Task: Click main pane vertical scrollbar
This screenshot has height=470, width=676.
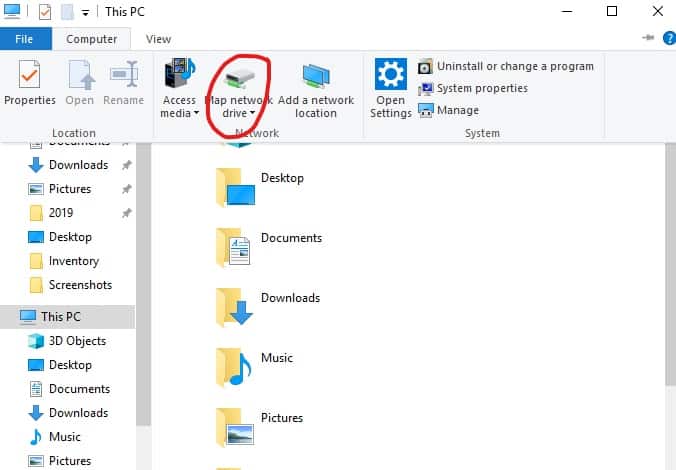Action: (x=670, y=264)
